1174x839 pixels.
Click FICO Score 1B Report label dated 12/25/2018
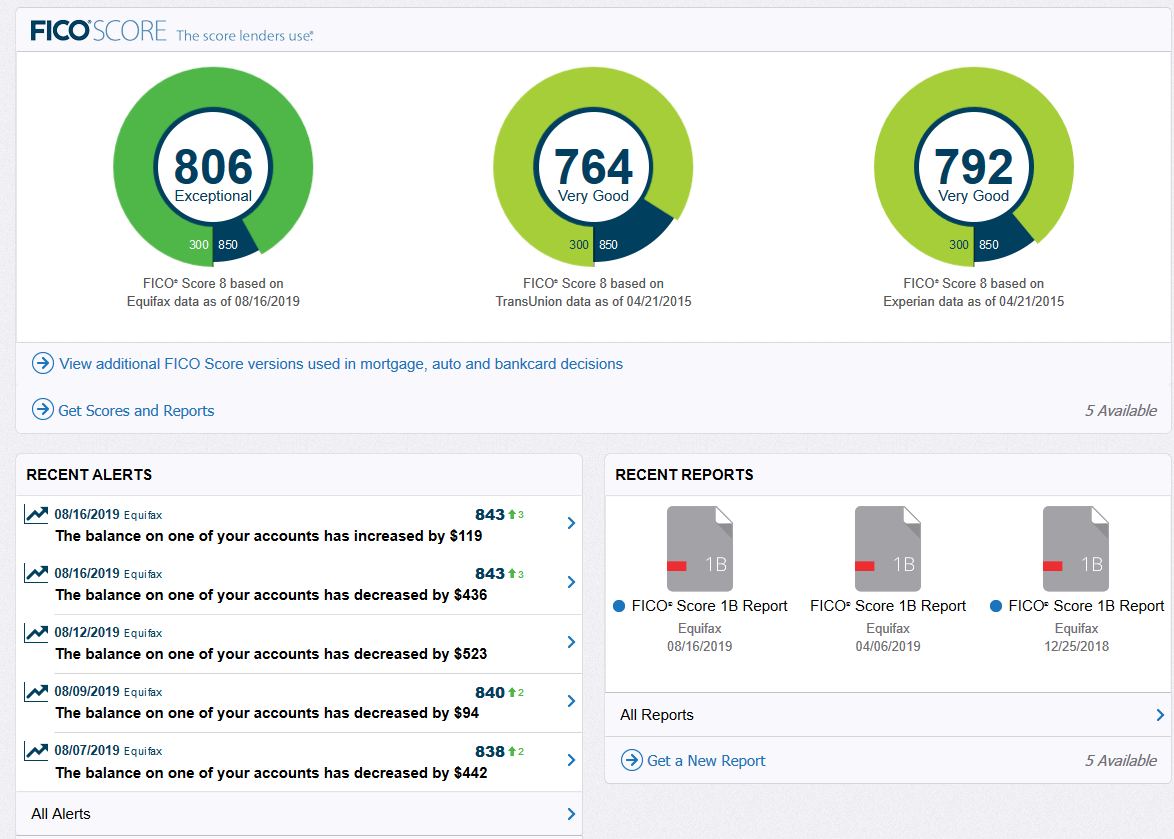click(x=1086, y=606)
